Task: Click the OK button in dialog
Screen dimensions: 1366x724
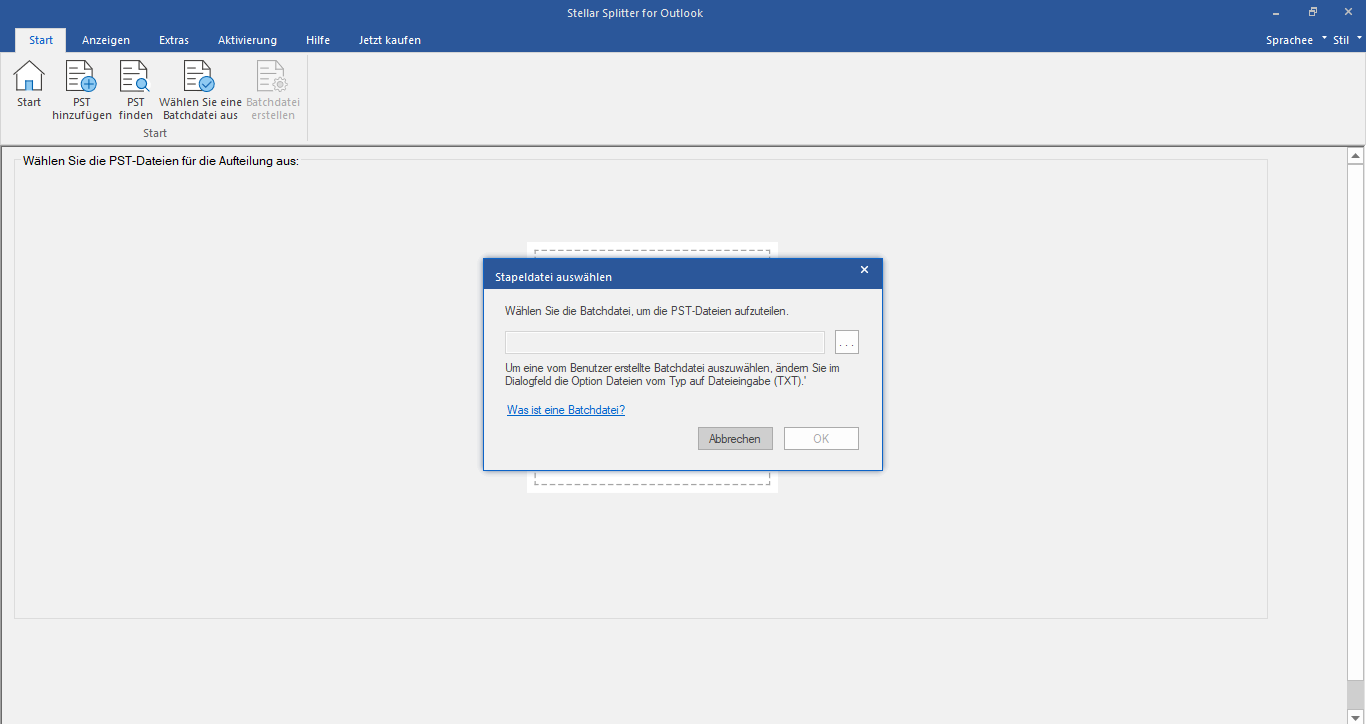Action: coord(821,439)
